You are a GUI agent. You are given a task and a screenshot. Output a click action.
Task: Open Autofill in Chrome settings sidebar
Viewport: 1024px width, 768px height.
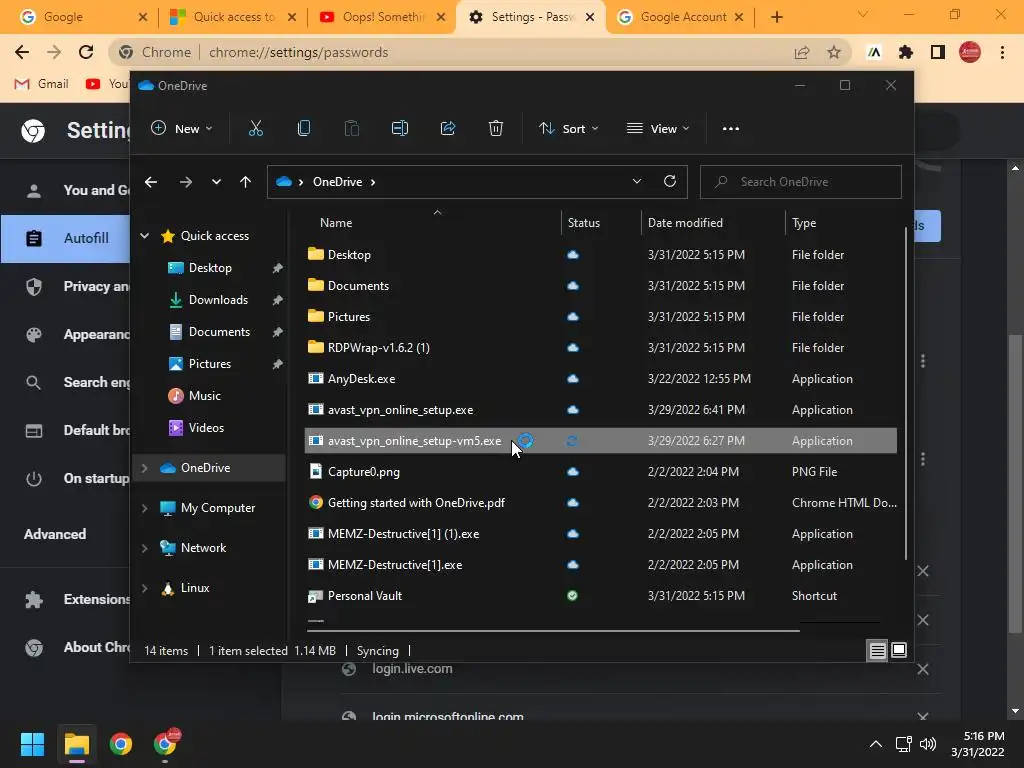coord(65,238)
